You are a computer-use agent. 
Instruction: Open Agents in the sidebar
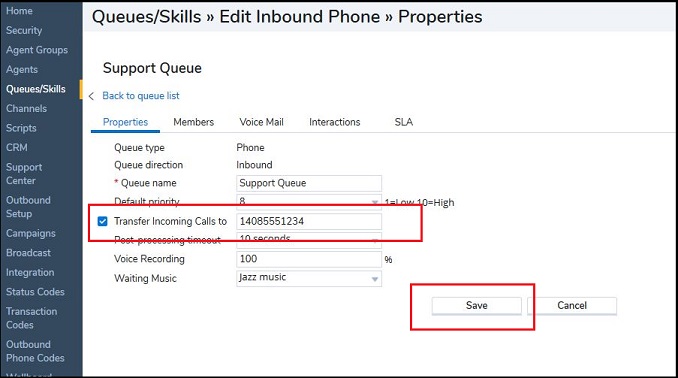tap(22, 70)
